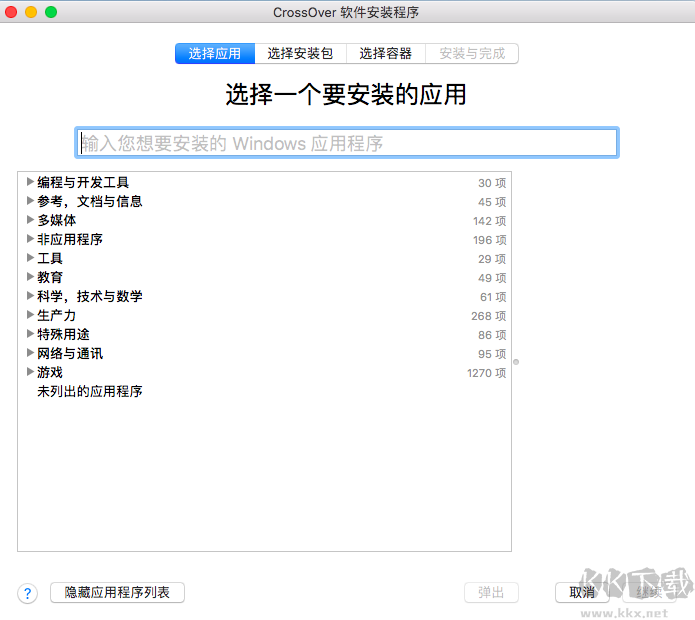Close the CrossOver installer window
This screenshot has width=695, height=620.
(11, 12)
